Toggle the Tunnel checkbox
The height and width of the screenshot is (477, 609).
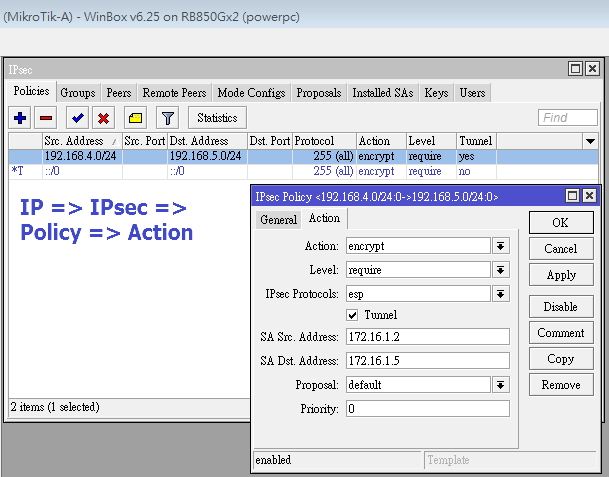[x=352, y=315]
